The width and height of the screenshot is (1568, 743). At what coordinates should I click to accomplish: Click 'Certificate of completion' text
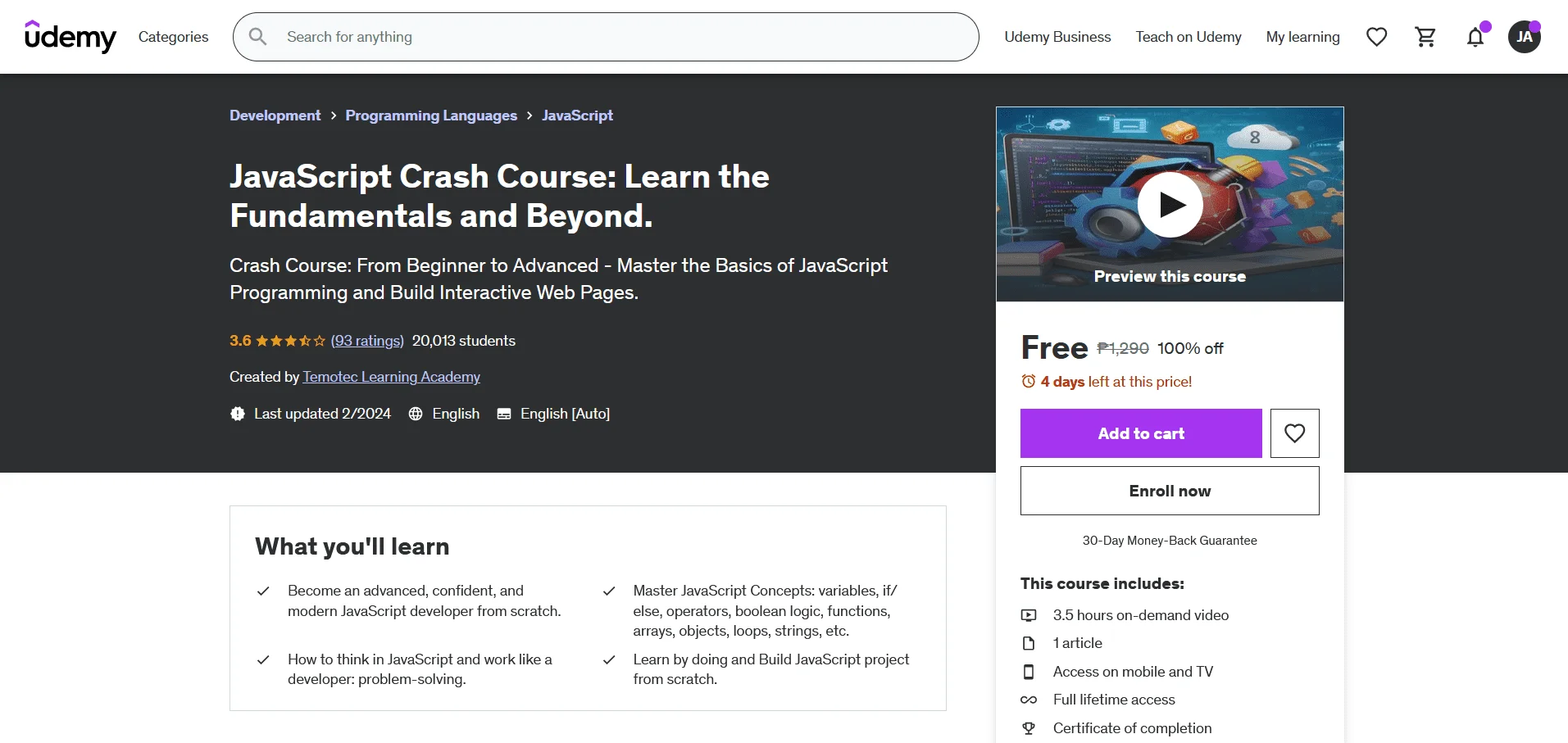pyautogui.click(x=1132, y=728)
